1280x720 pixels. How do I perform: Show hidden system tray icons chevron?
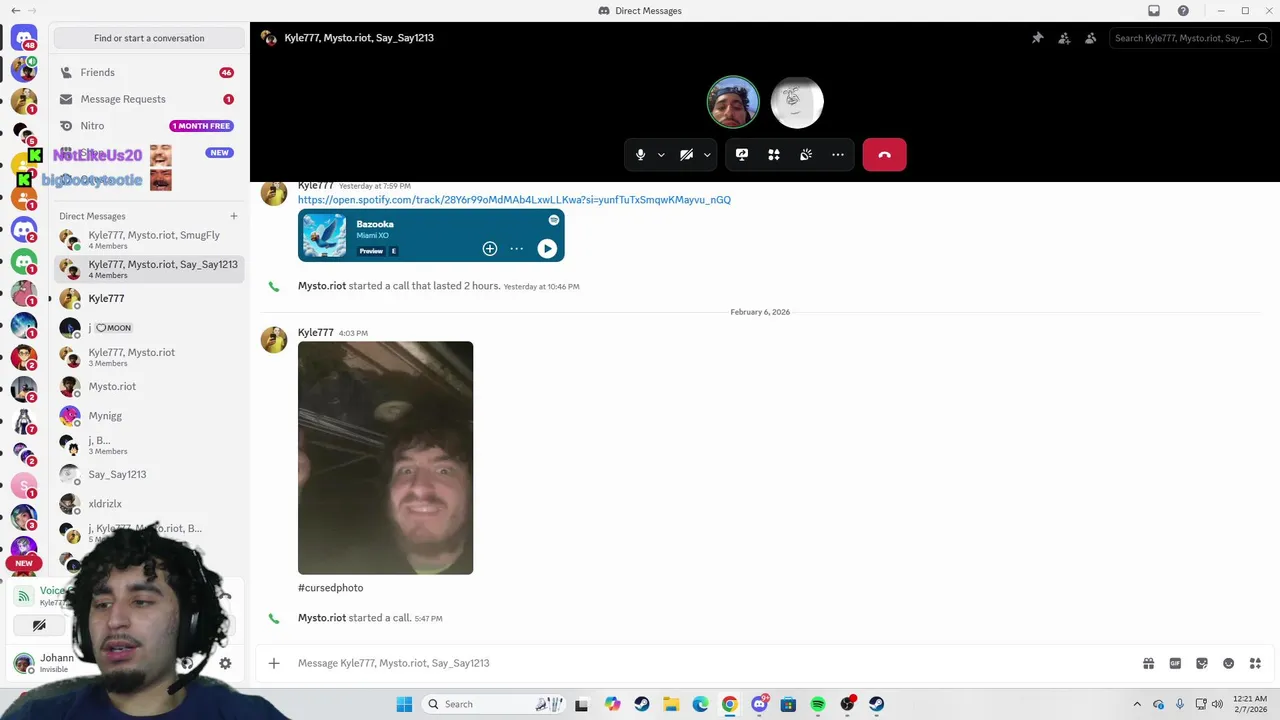click(1137, 704)
